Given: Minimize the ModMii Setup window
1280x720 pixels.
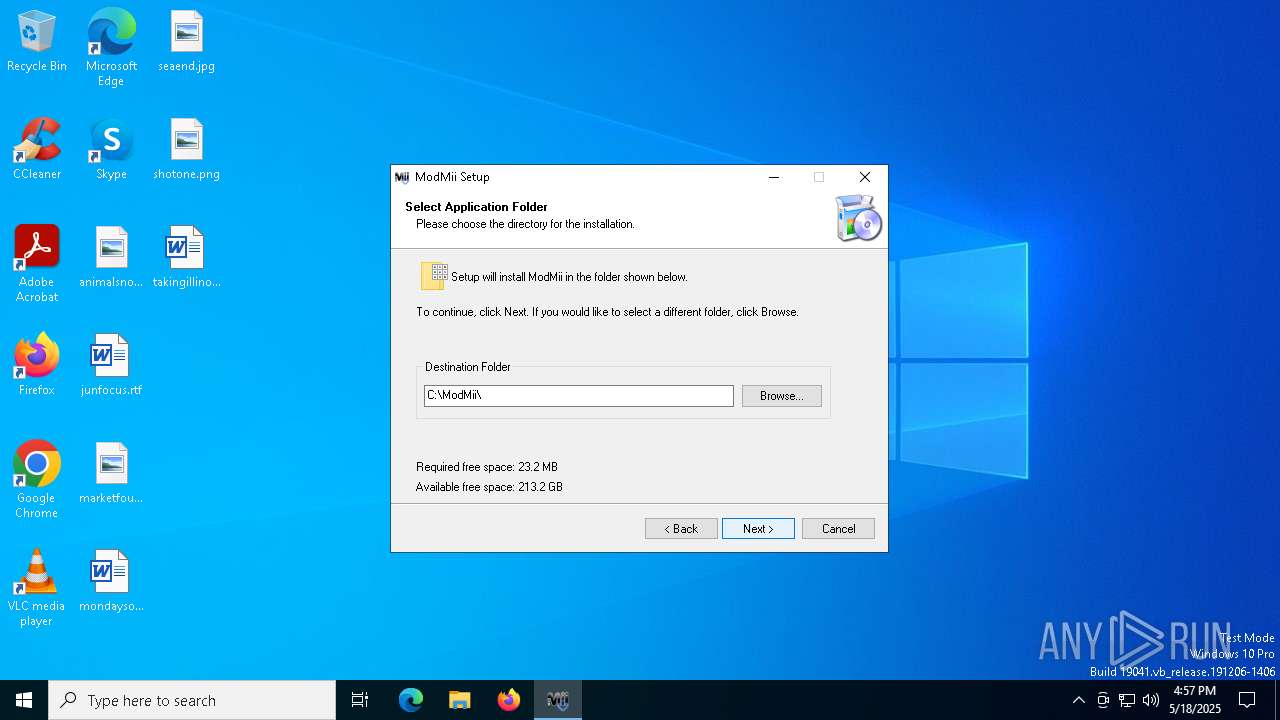Looking at the screenshot, I should 773,177.
